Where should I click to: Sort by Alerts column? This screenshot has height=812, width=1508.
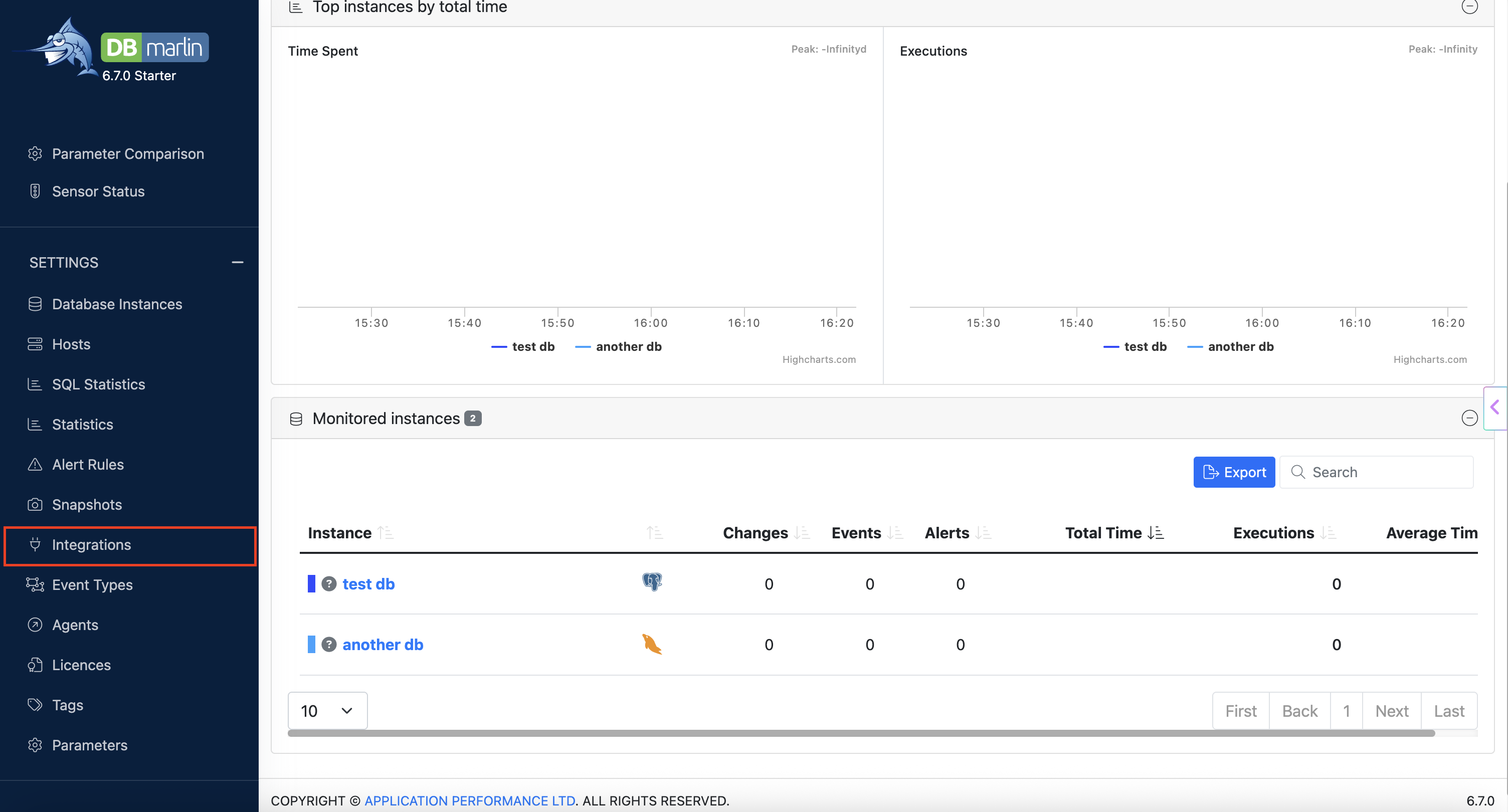click(x=958, y=533)
